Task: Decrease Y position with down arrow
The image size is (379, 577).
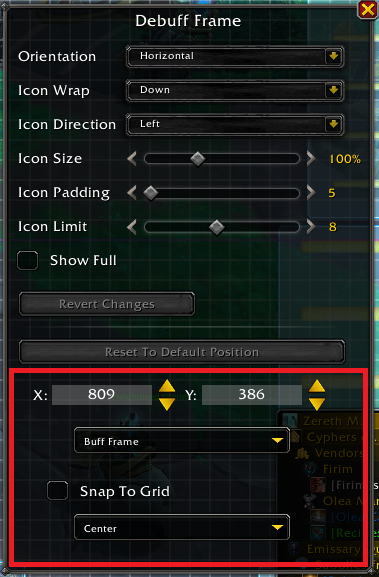Action: point(317,404)
